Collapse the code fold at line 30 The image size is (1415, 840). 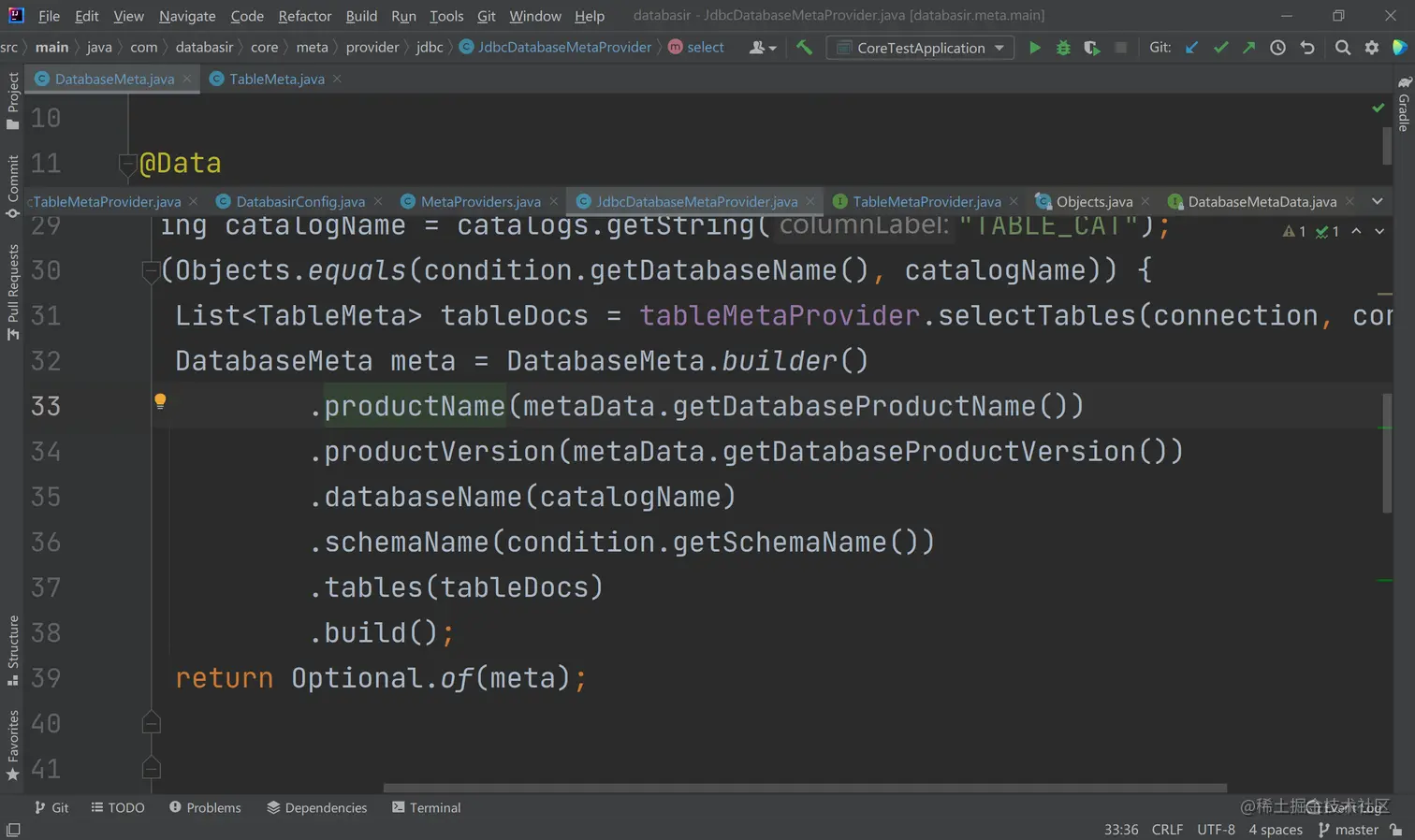click(x=151, y=271)
